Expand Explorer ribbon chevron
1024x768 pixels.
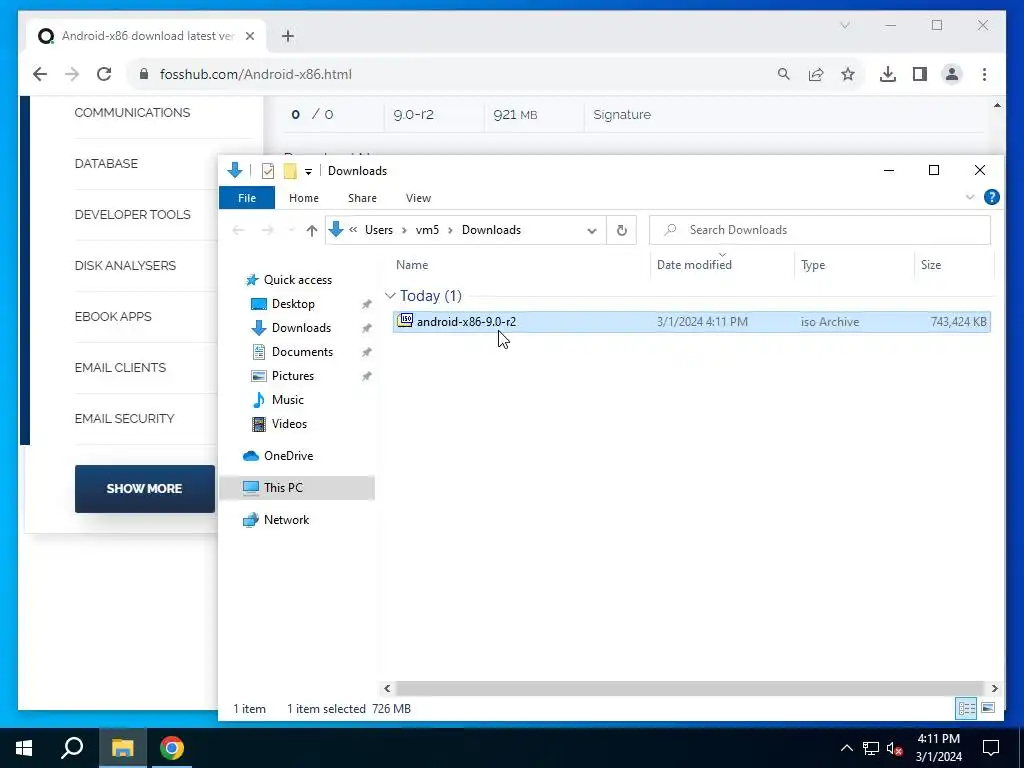click(x=970, y=197)
